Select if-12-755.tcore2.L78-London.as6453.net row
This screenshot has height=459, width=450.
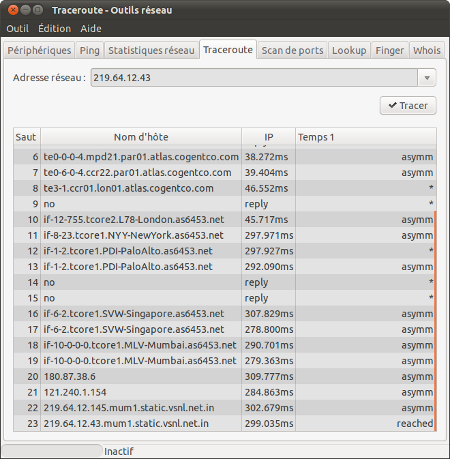coord(223,219)
